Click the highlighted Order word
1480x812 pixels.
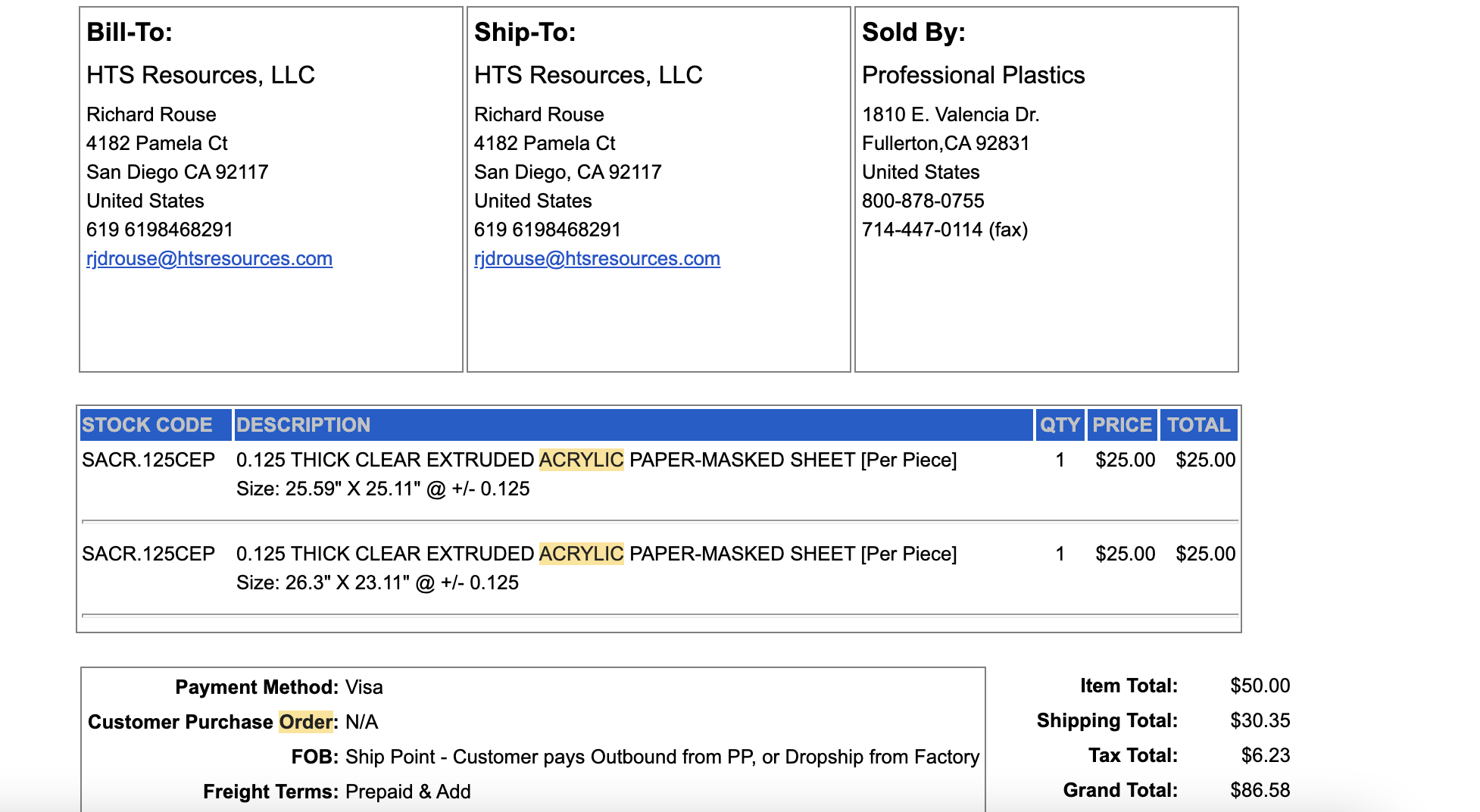pos(306,722)
